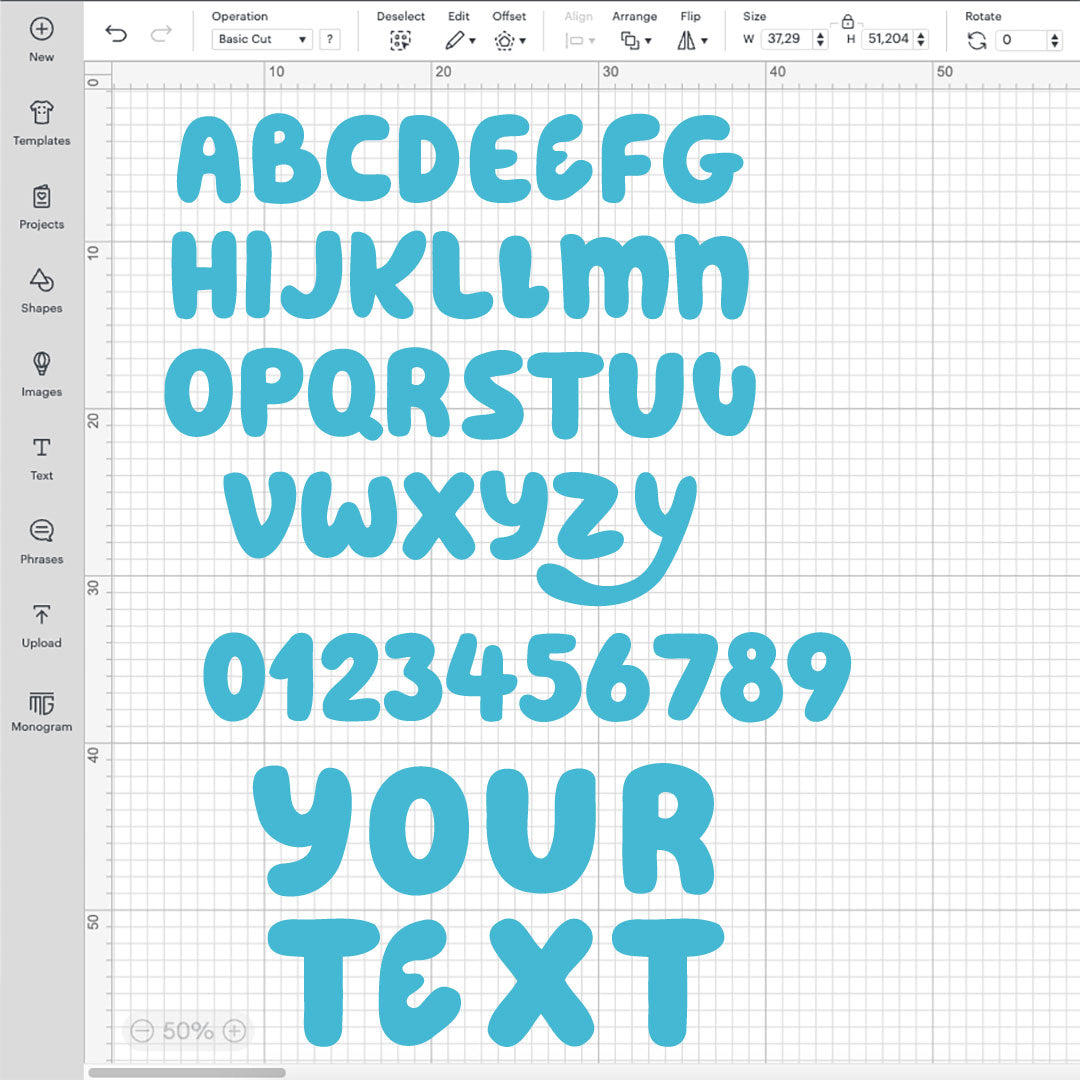Viewport: 1080px width, 1080px height.
Task: Create a new project with the New icon
Action: pos(41,30)
